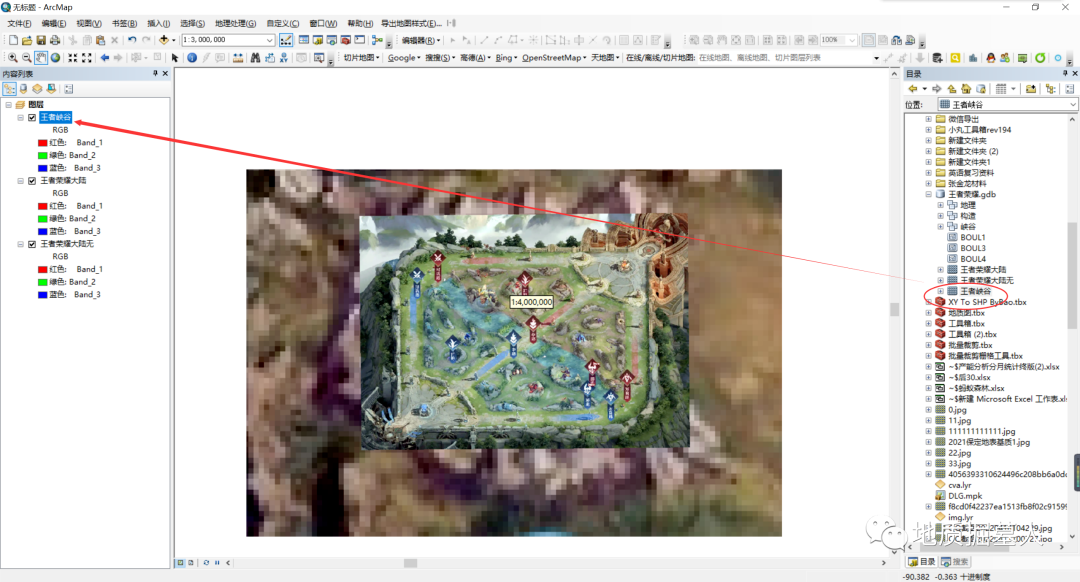Viewport: 1080px width, 582px height.
Task: Open the layout zoom 100% dropdown
Action: (852, 41)
